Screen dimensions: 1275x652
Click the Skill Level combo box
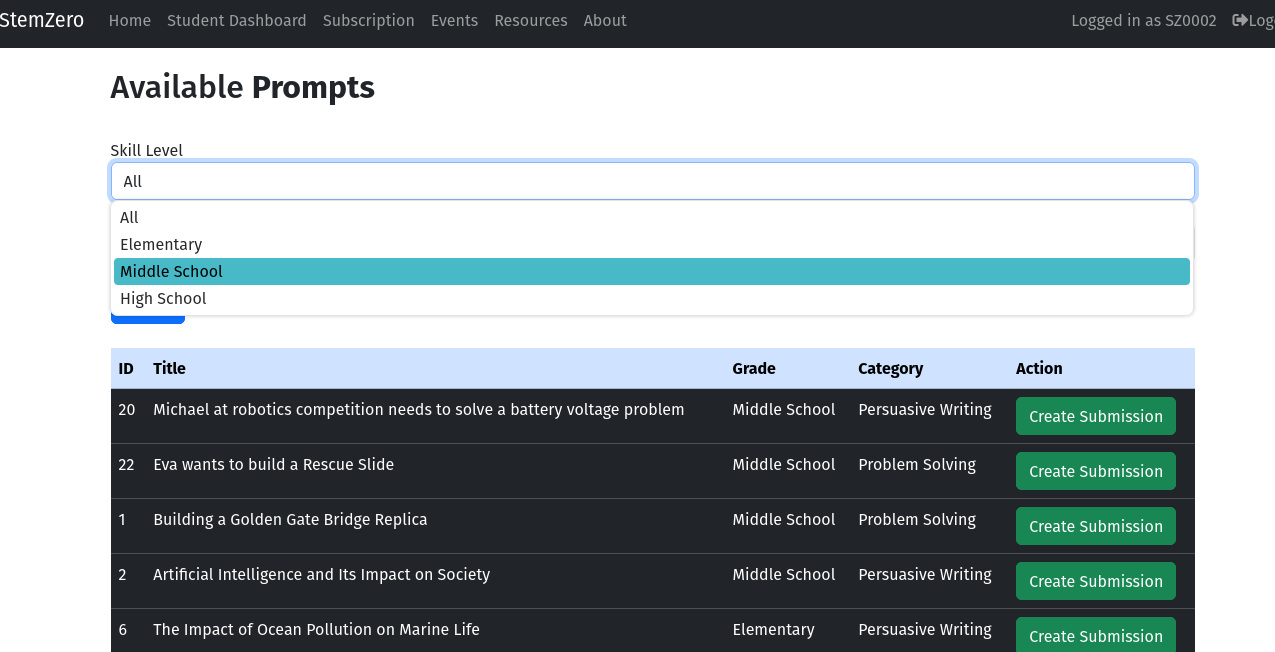[x=651, y=180]
